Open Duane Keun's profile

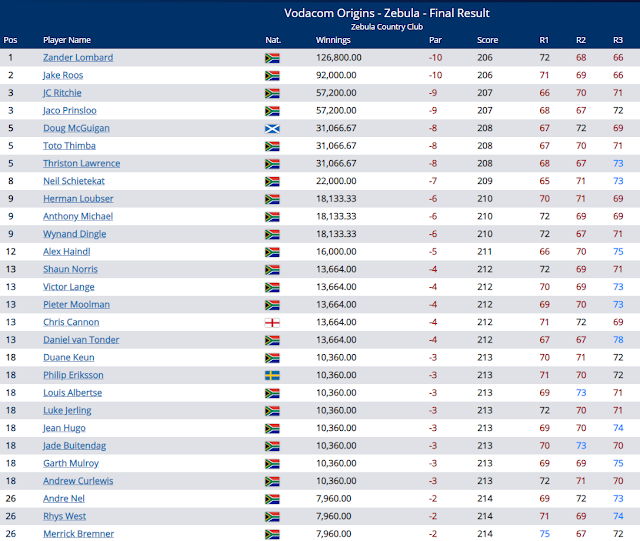tap(69, 357)
